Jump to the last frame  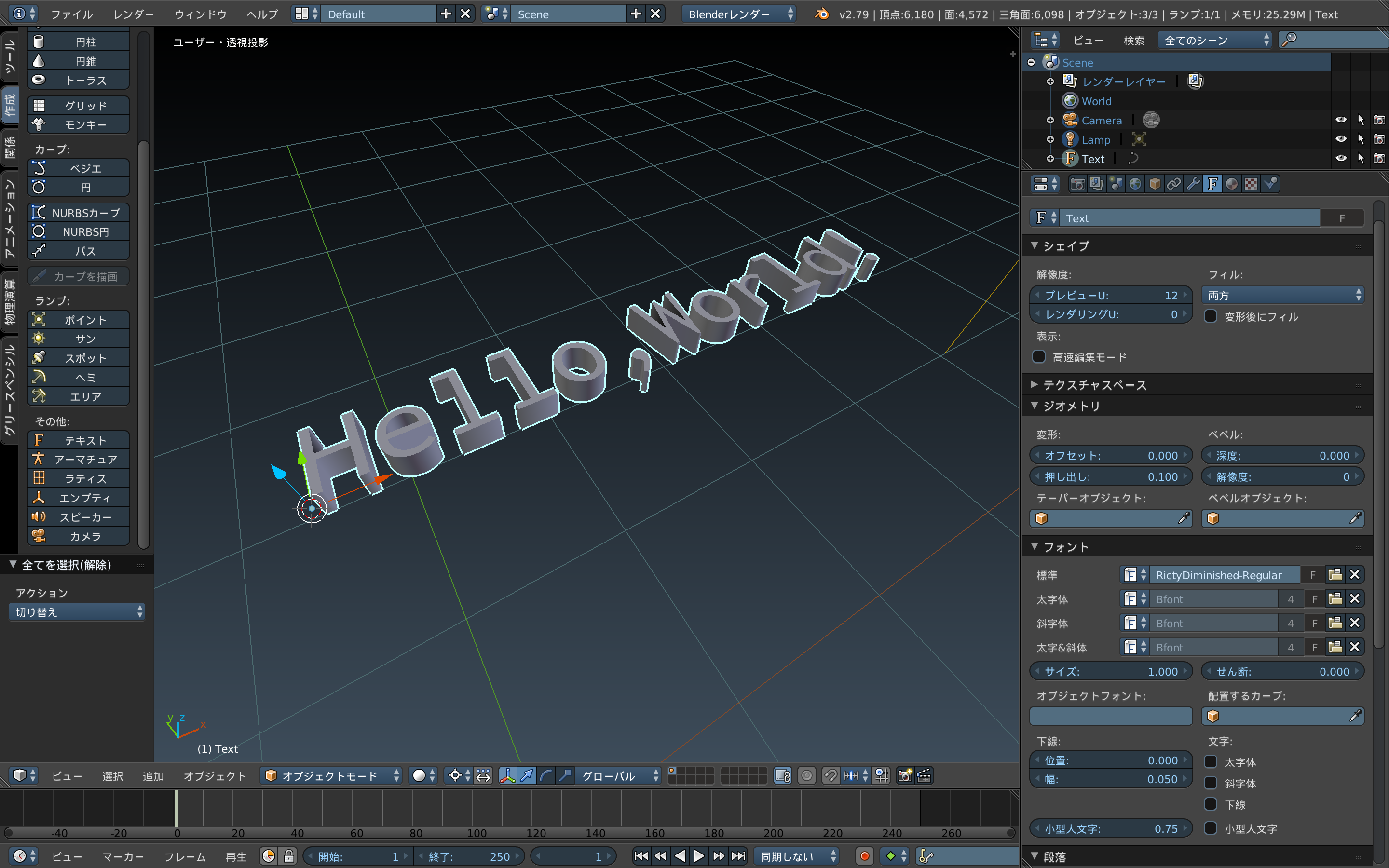point(739,856)
